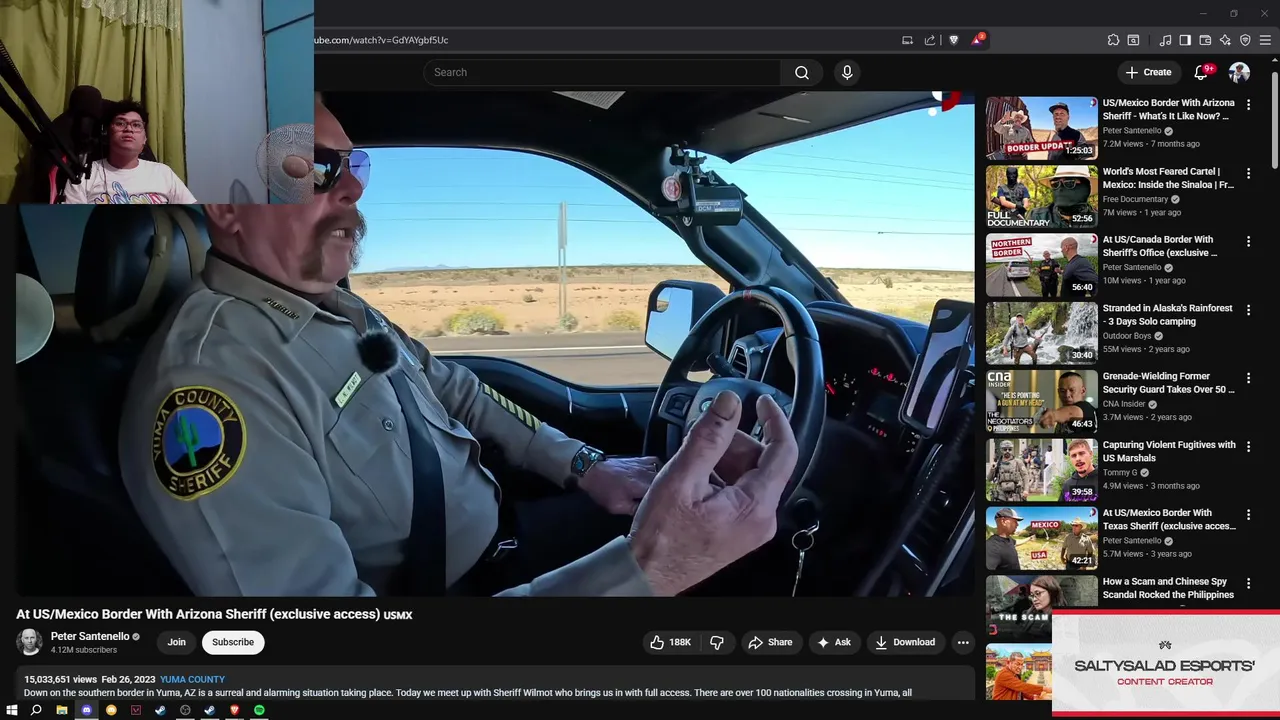Share page using address bar share icon
Viewport: 1280px width, 720px height.
pos(930,40)
